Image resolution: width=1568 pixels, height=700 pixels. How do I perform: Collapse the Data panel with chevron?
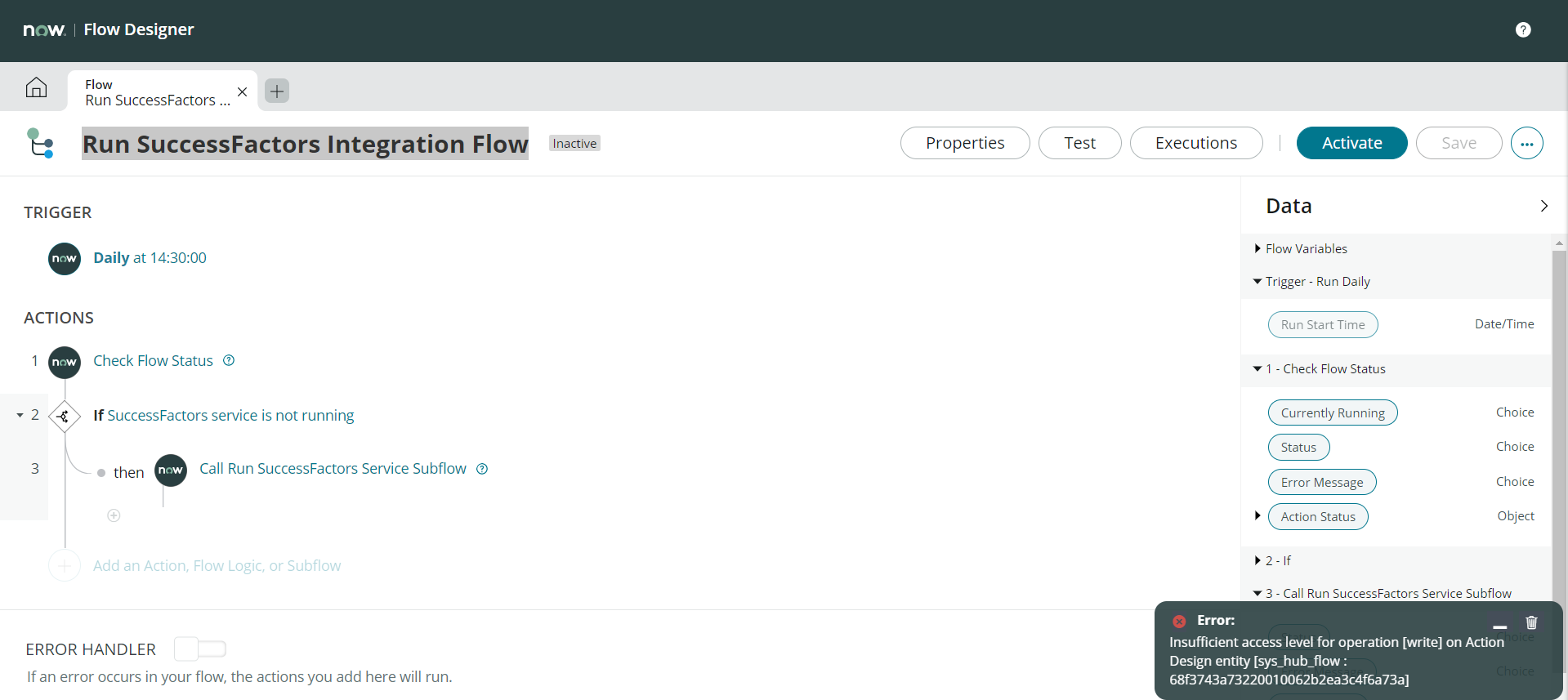(1543, 206)
